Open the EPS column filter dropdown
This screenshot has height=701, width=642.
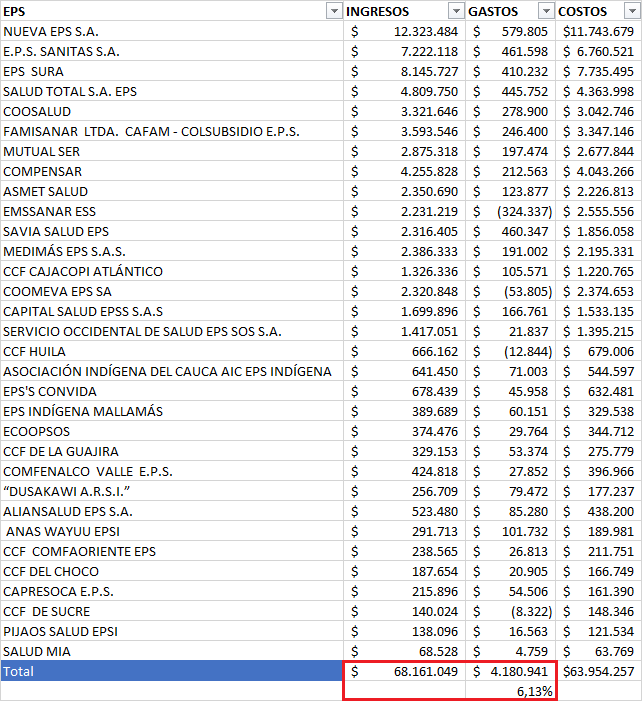coord(334,11)
